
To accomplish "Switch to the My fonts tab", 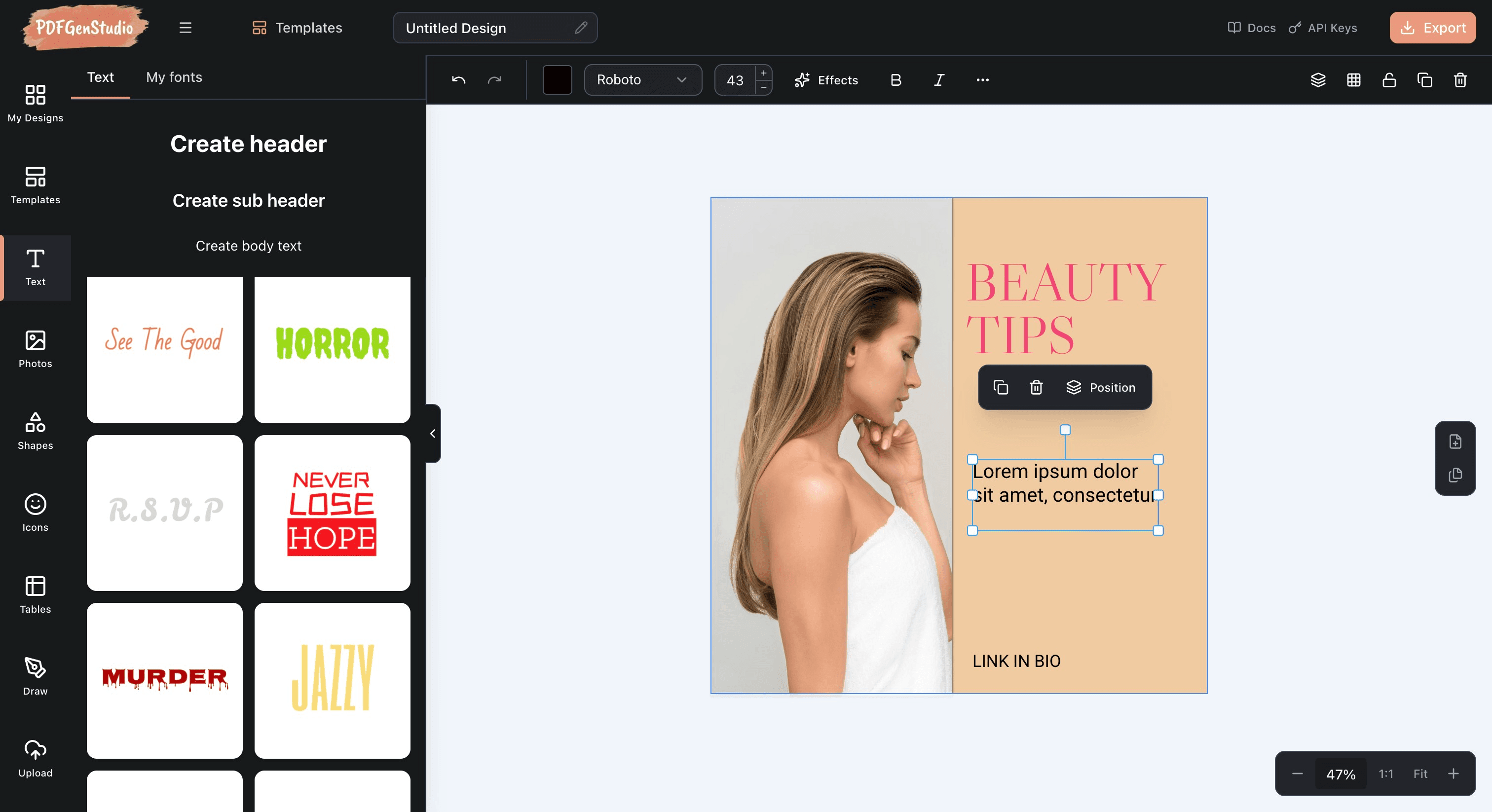I will [x=174, y=77].
